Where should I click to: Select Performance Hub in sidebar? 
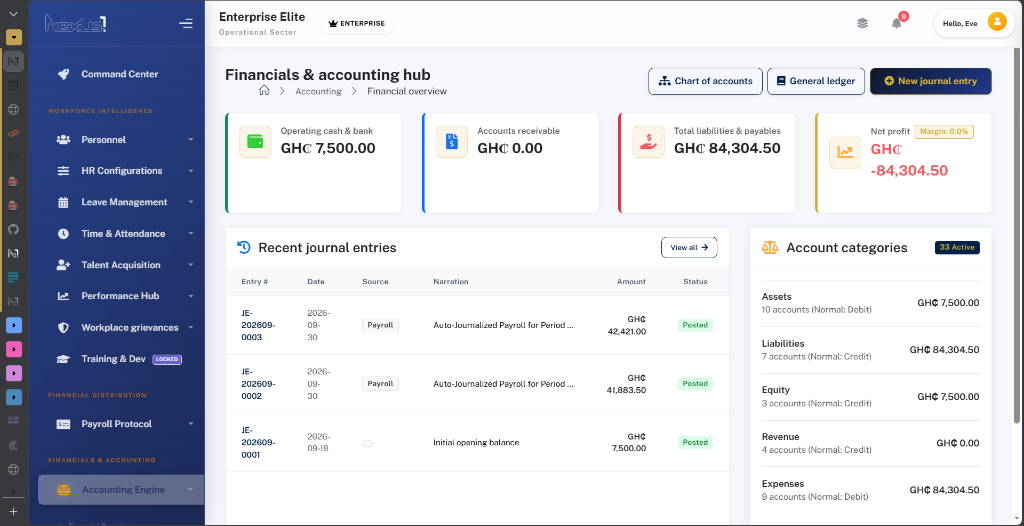121,296
